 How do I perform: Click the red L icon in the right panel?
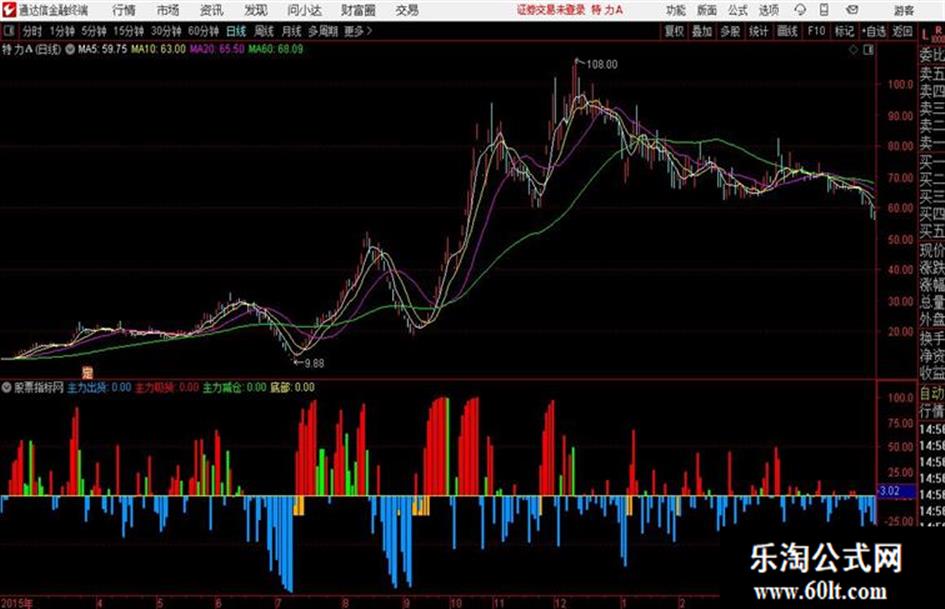925,35
